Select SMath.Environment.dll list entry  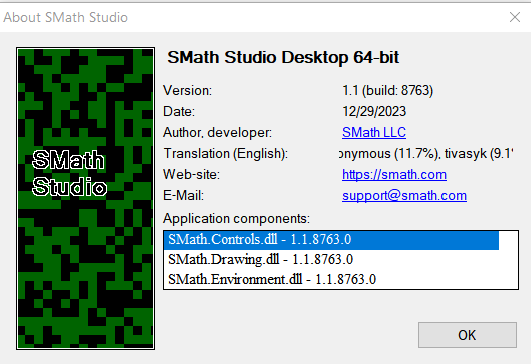click(x=331, y=279)
